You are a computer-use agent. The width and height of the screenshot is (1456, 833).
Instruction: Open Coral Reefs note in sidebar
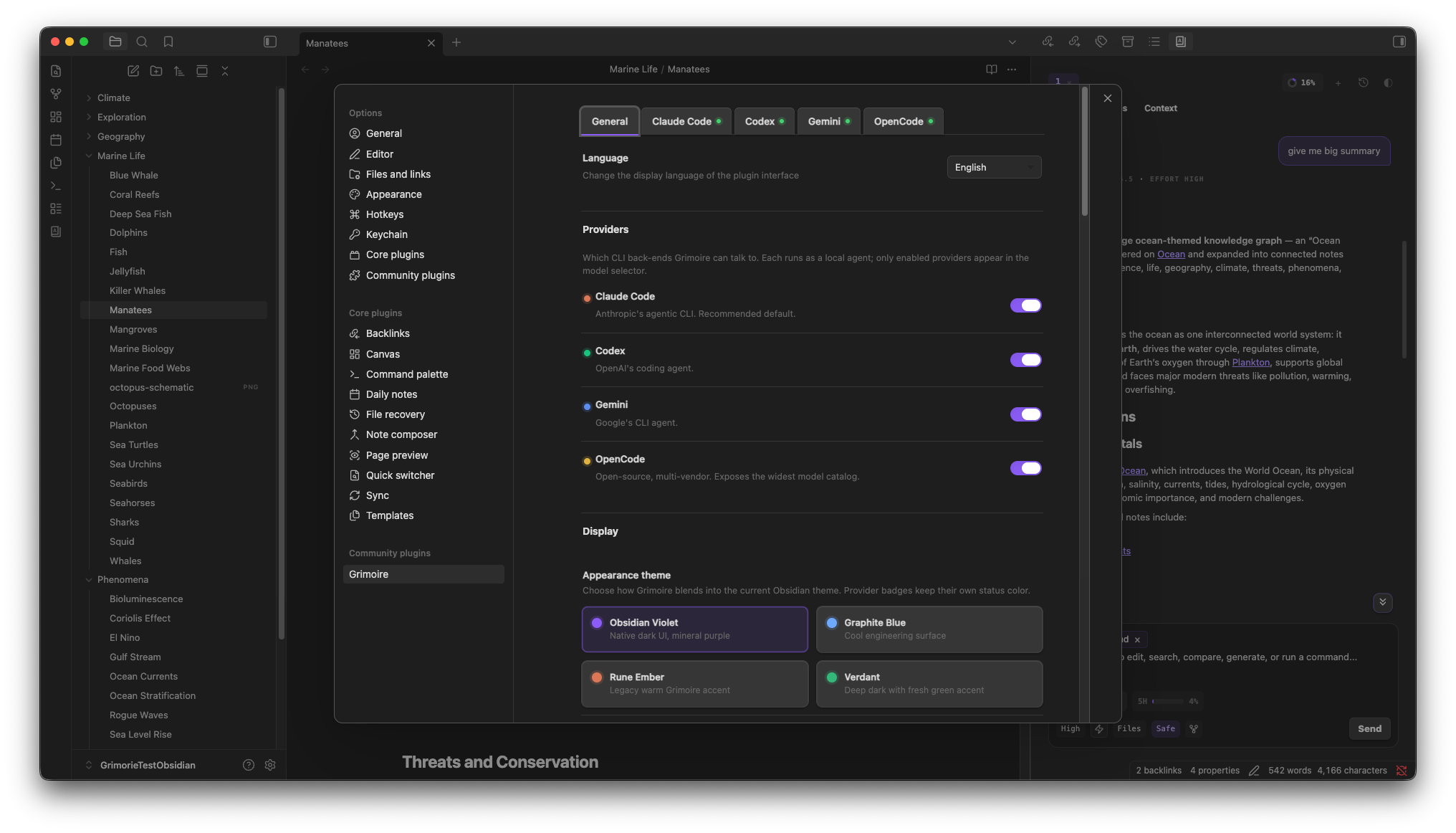click(x=135, y=194)
